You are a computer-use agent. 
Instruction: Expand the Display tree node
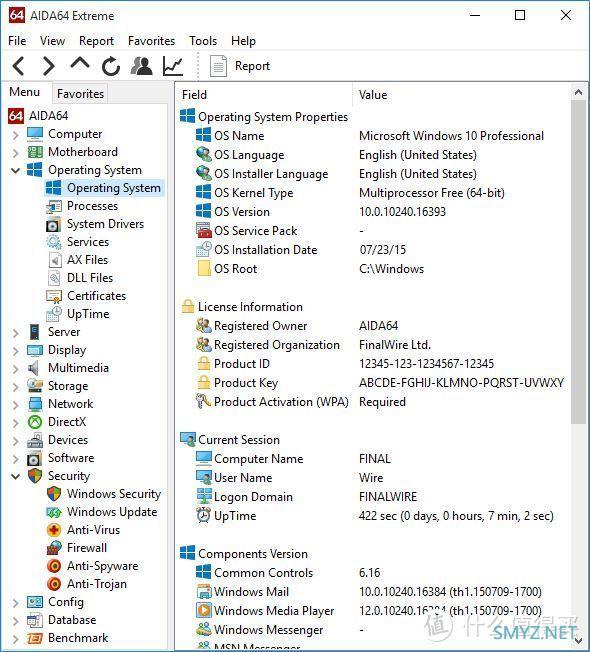pos(15,351)
